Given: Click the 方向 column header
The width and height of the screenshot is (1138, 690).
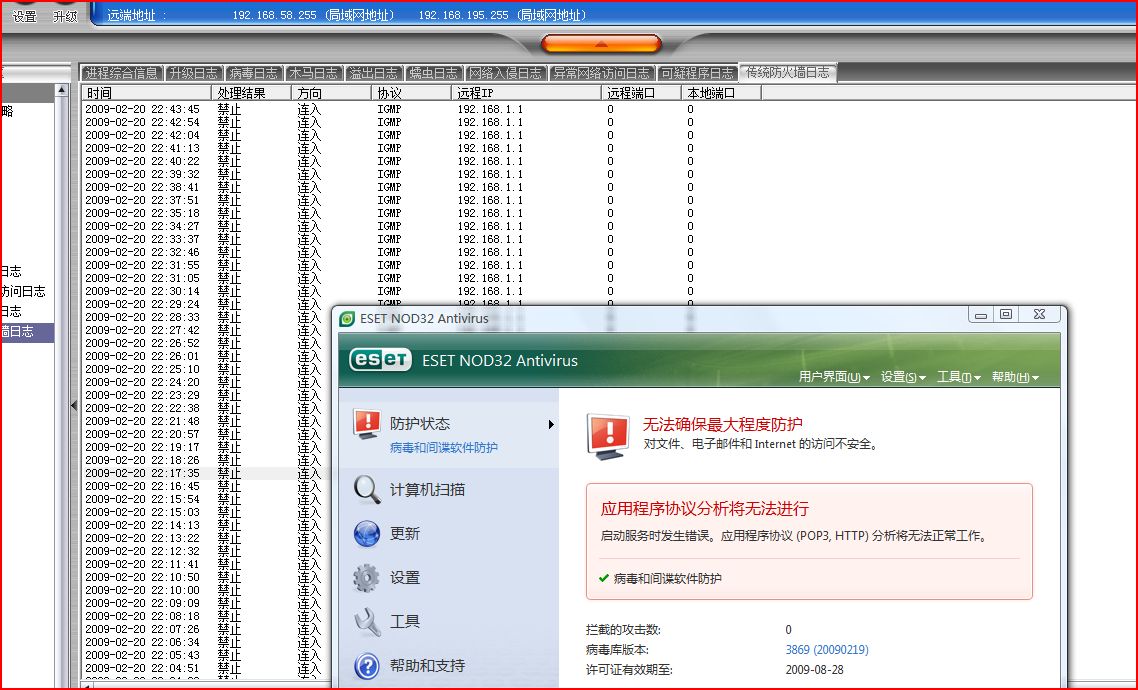Looking at the screenshot, I should [331, 93].
